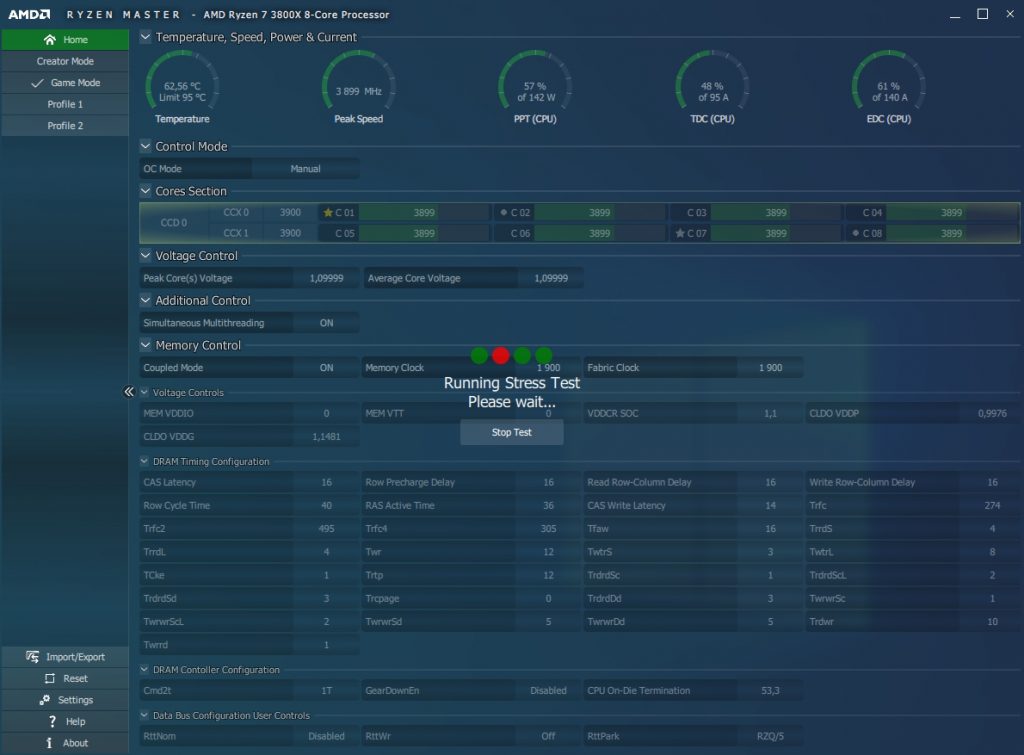Click the Reset button
Screen dimensions: 1024x755
click(x=65, y=679)
